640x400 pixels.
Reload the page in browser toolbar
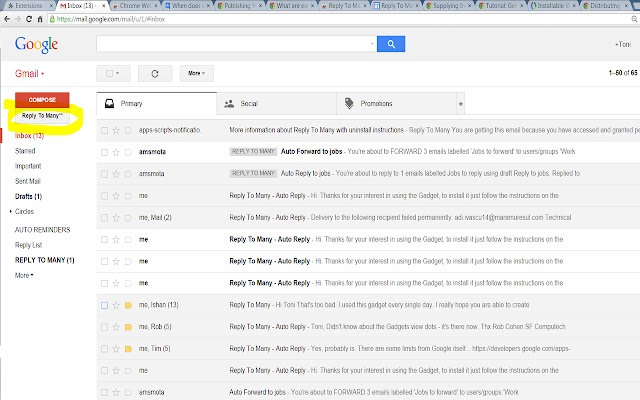coord(29,19)
